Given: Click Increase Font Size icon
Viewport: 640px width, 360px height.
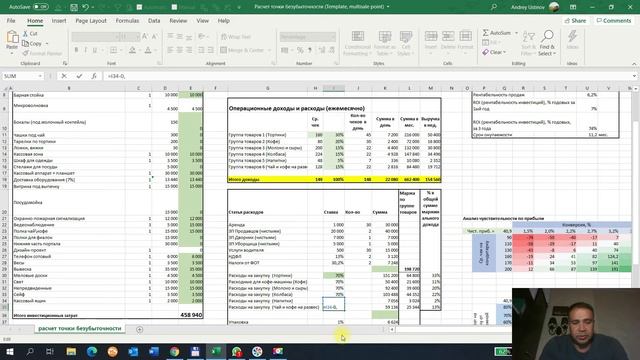Looking at the screenshot, I should point(145,37).
